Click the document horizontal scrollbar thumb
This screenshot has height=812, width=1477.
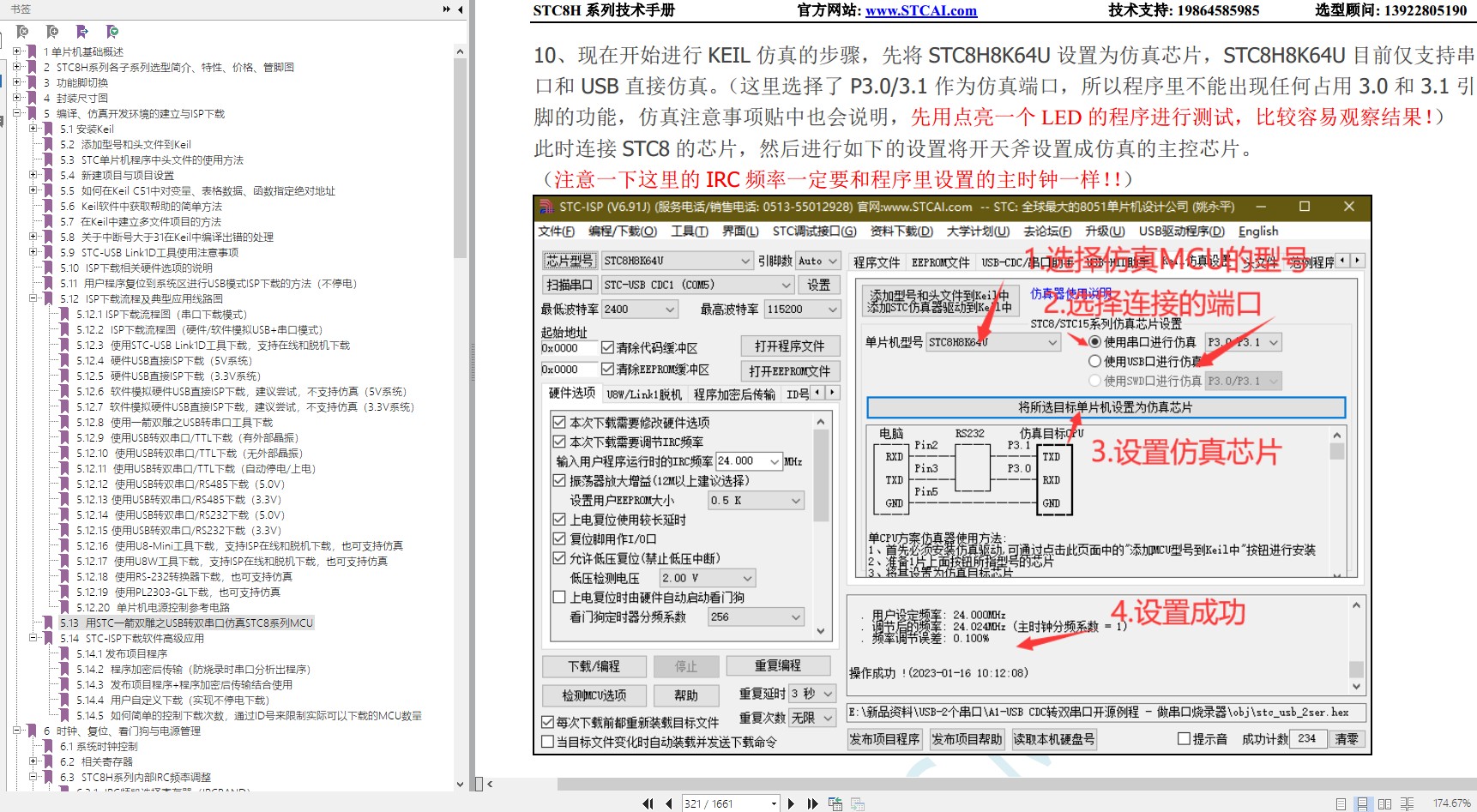(1016, 784)
